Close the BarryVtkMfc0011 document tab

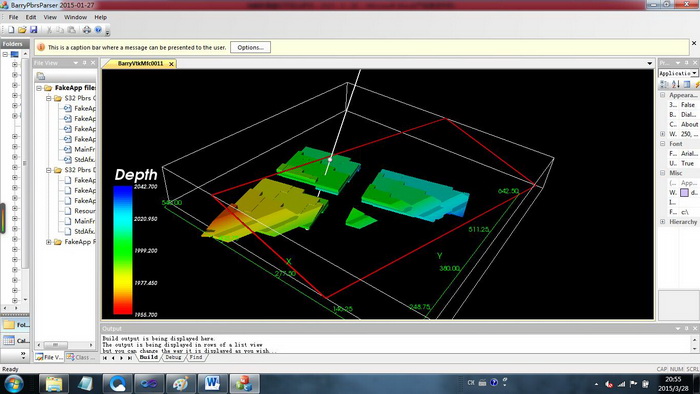tap(171, 64)
